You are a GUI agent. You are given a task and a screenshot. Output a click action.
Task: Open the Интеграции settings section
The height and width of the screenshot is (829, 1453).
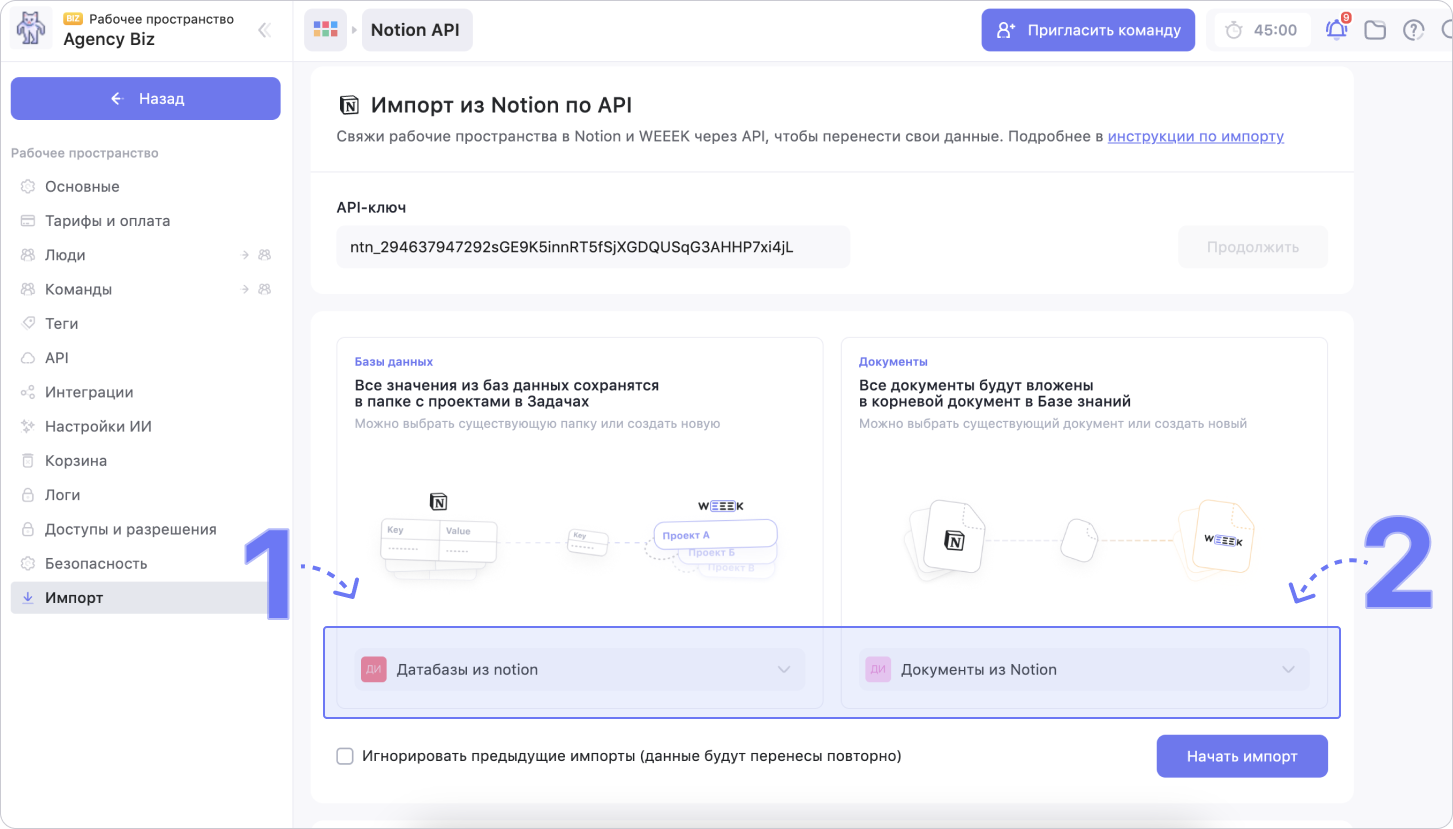89,392
